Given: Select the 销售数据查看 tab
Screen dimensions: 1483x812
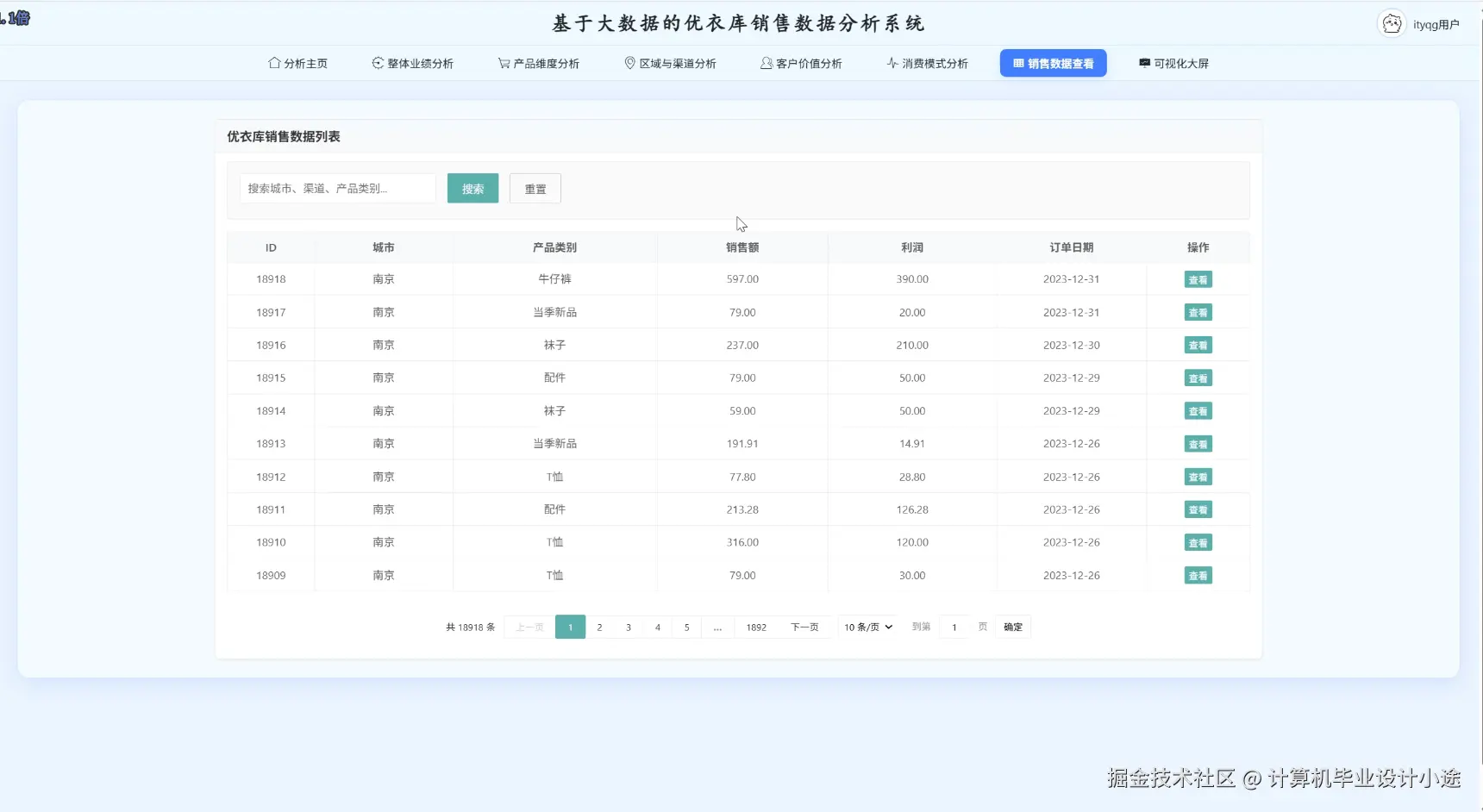Looking at the screenshot, I should click(1053, 63).
